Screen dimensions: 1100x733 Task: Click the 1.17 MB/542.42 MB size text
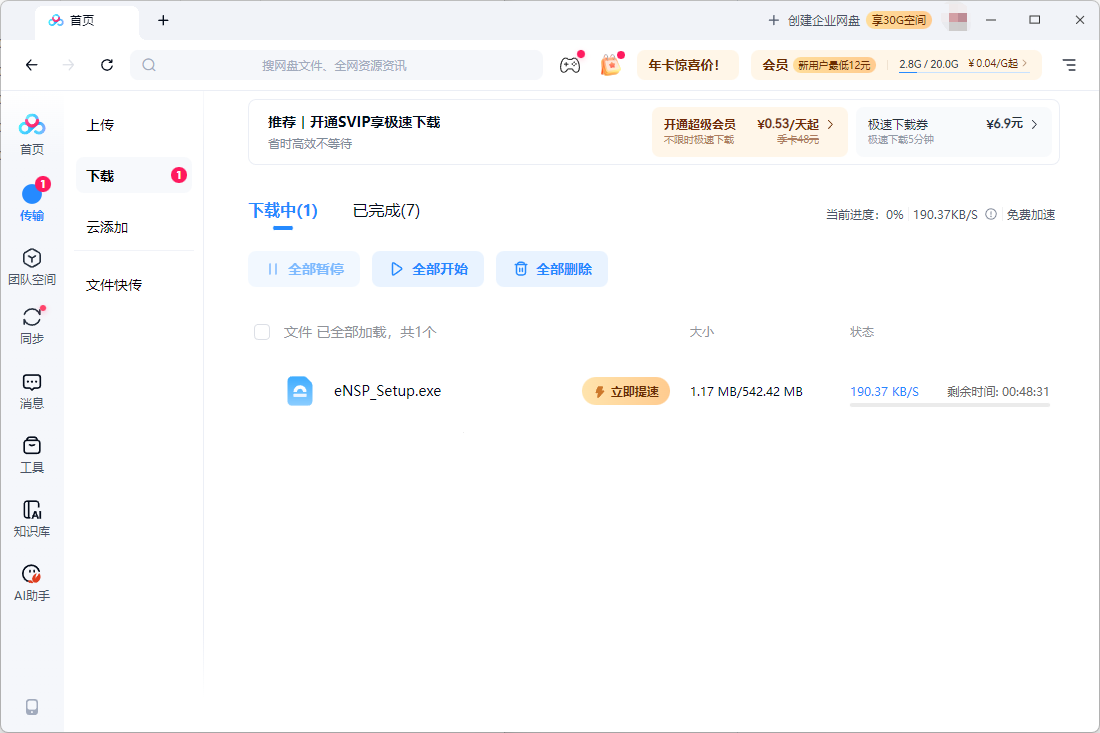746,391
